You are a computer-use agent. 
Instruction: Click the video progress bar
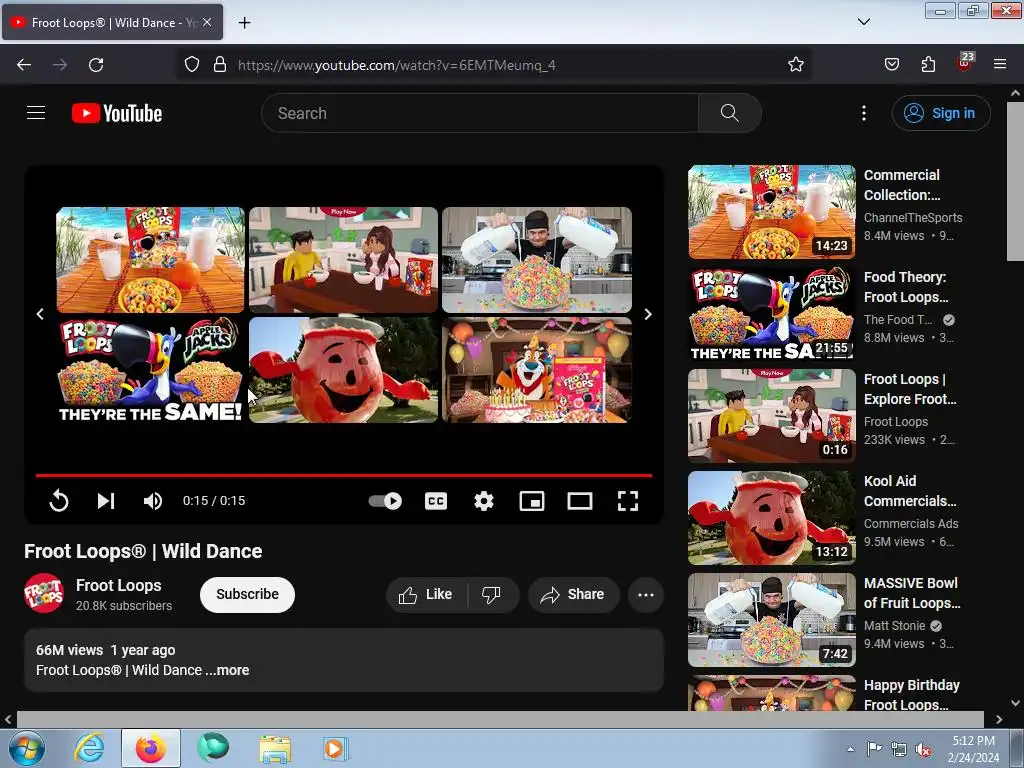[x=344, y=475]
